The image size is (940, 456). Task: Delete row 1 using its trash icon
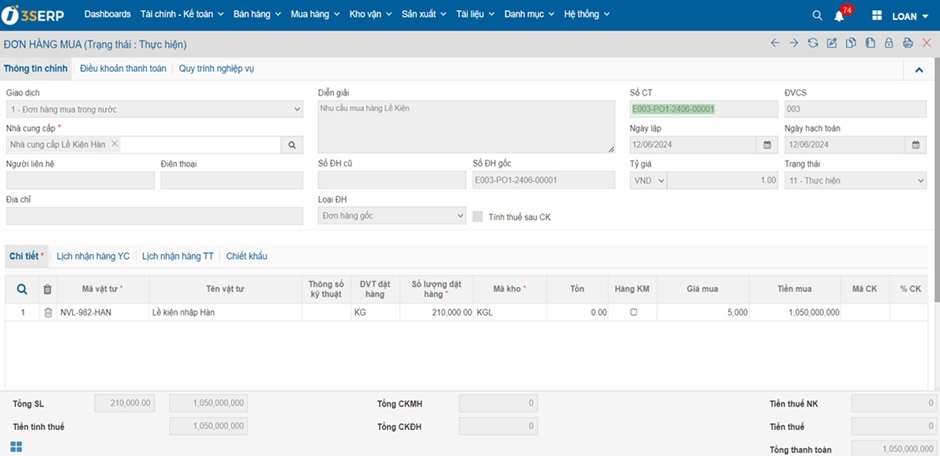click(47, 312)
